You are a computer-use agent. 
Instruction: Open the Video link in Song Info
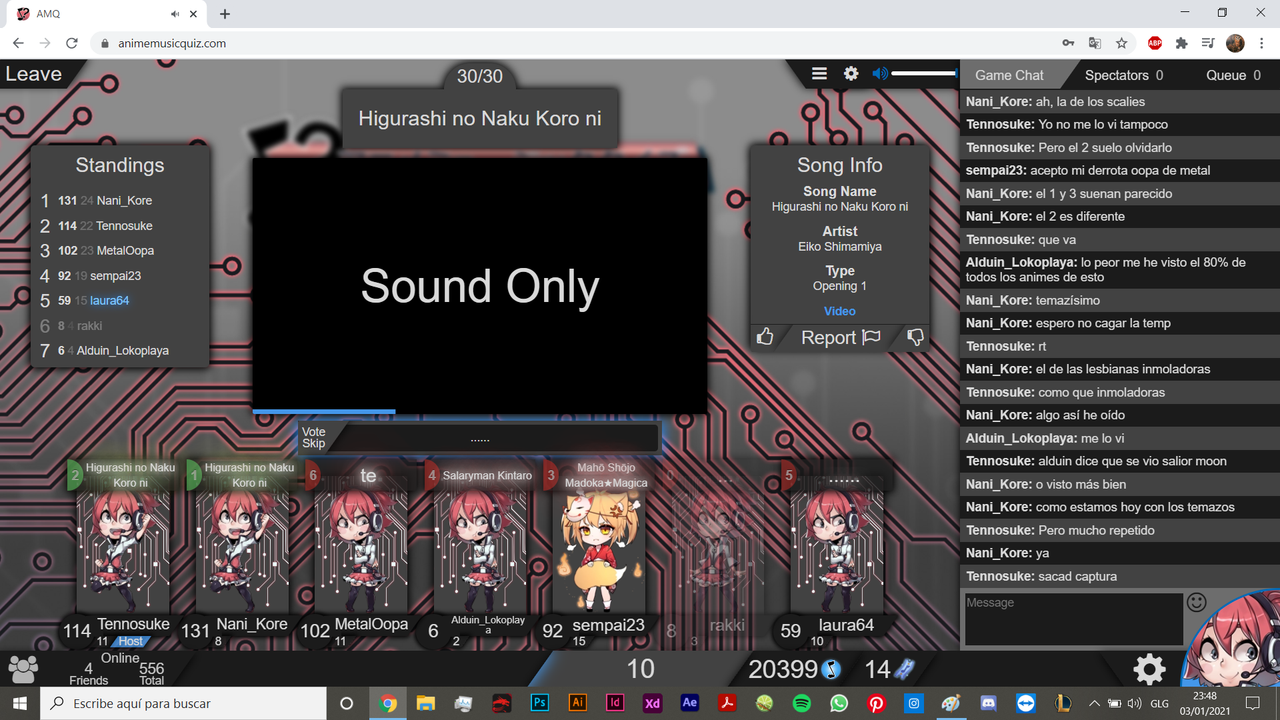[x=840, y=311]
